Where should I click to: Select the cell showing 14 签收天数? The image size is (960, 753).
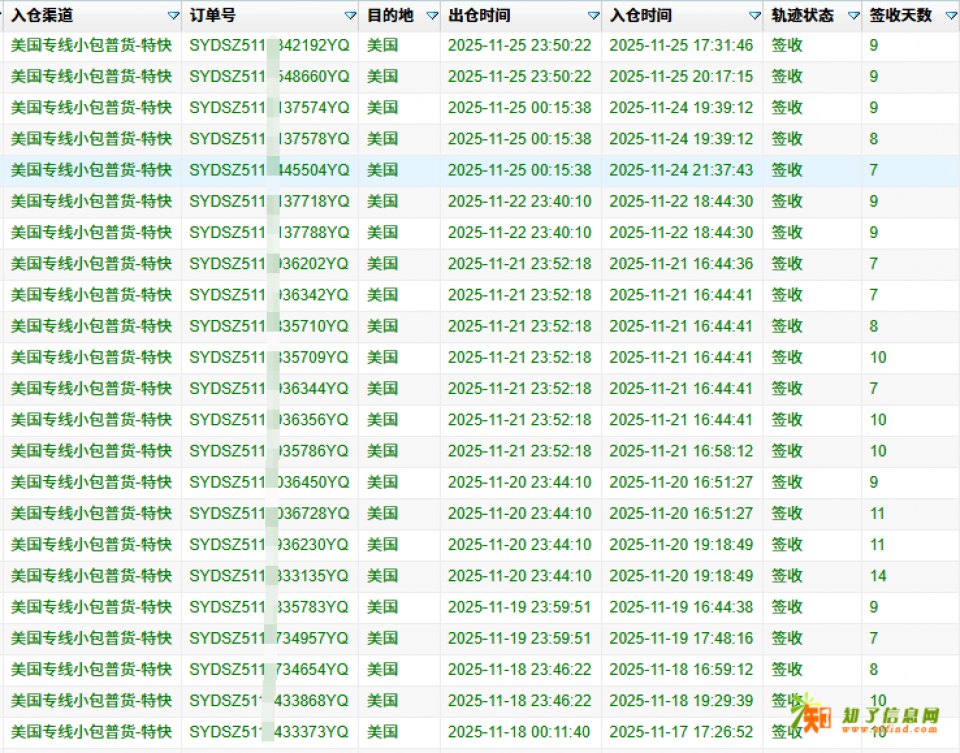(x=878, y=576)
